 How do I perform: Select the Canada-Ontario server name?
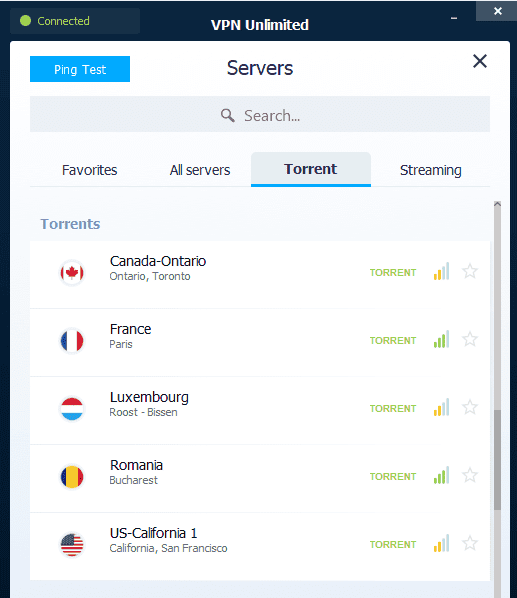[158, 261]
